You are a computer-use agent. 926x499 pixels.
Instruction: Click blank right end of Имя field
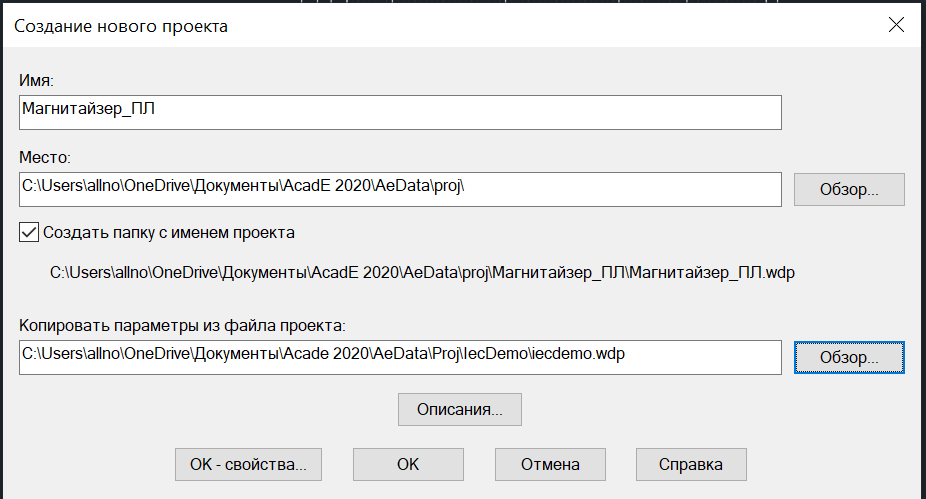click(x=650, y=112)
